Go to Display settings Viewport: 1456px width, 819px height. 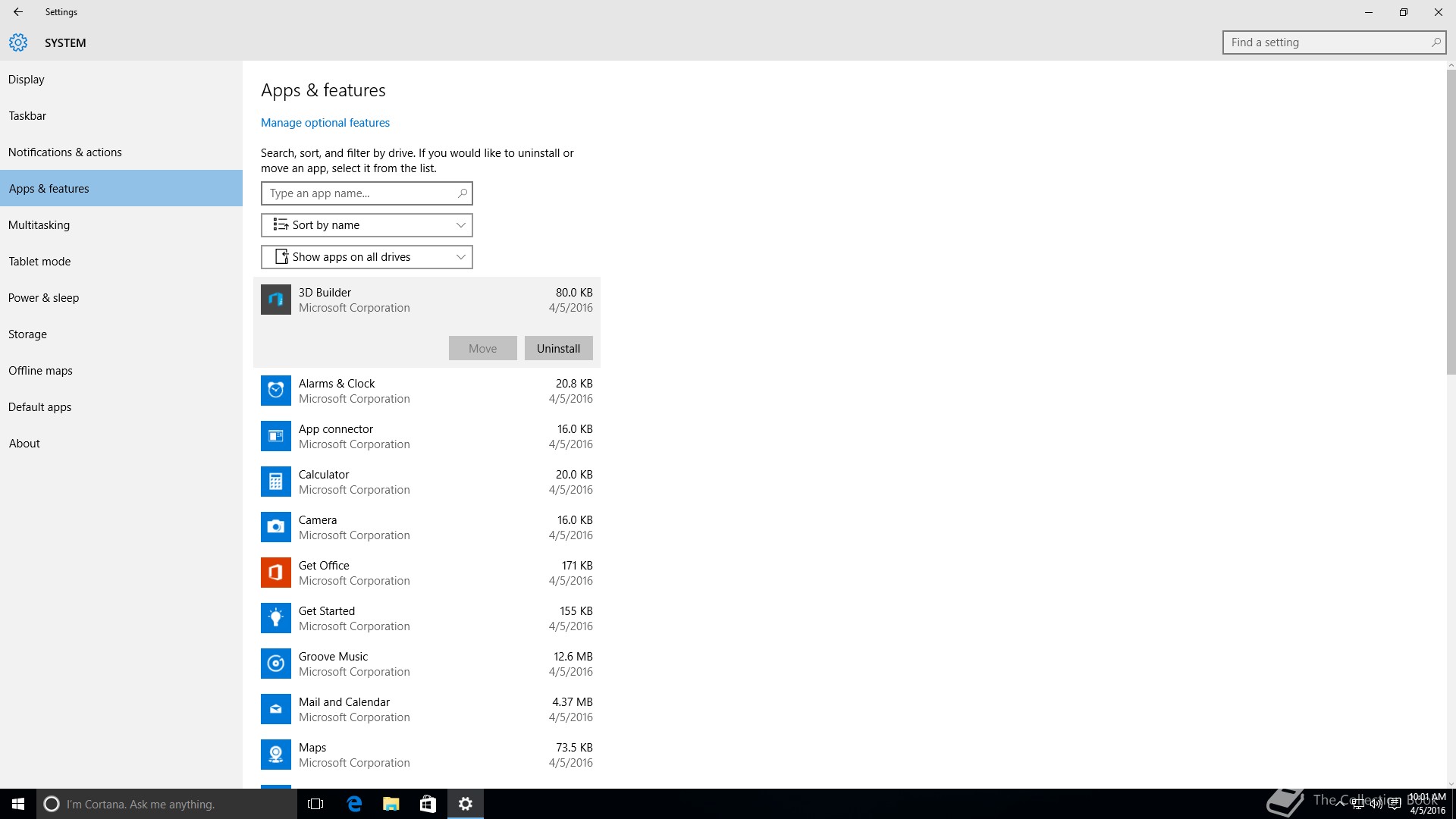121,80
